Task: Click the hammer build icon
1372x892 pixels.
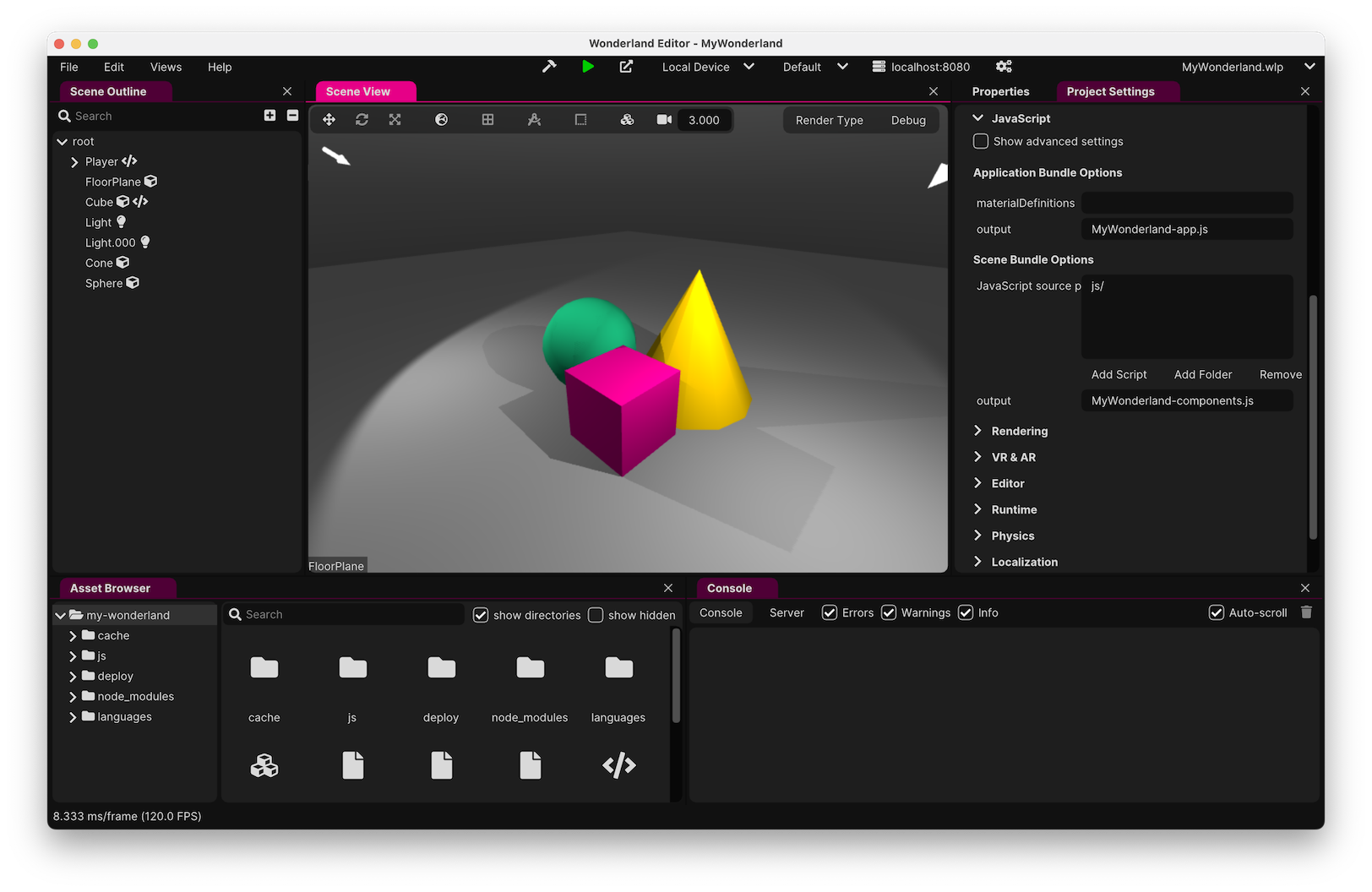Action: click(549, 67)
